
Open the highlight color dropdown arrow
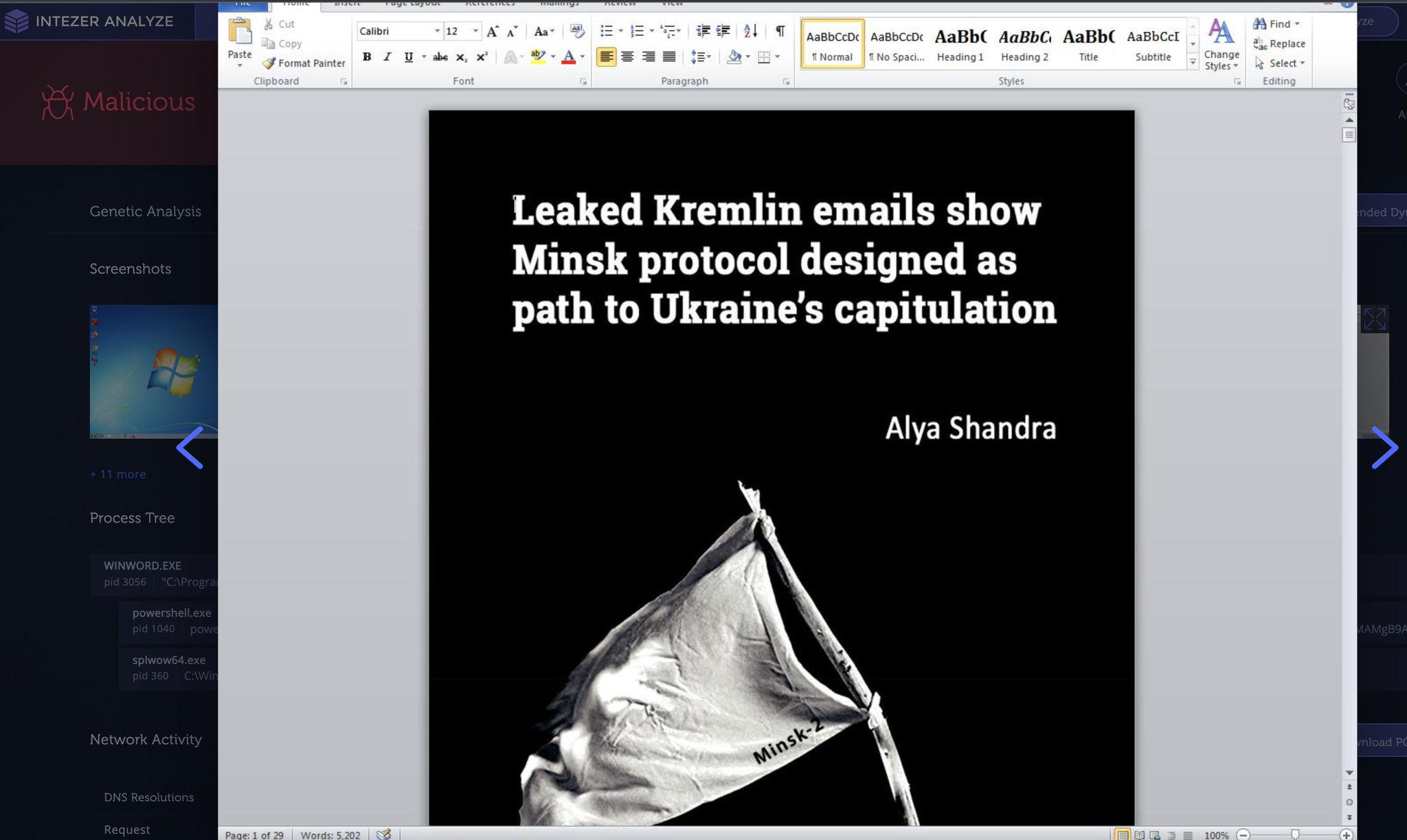pyautogui.click(x=553, y=57)
